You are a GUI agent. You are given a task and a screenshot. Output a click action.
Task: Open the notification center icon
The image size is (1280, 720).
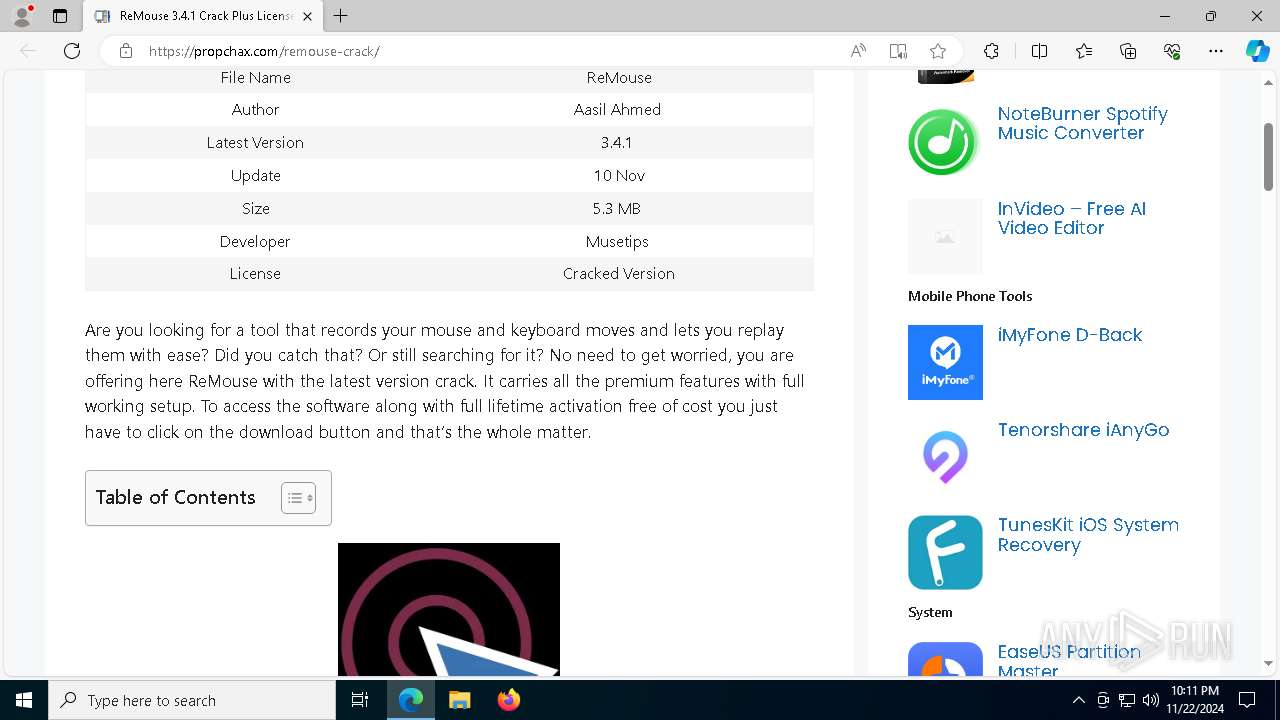(x=1247, y=700)
